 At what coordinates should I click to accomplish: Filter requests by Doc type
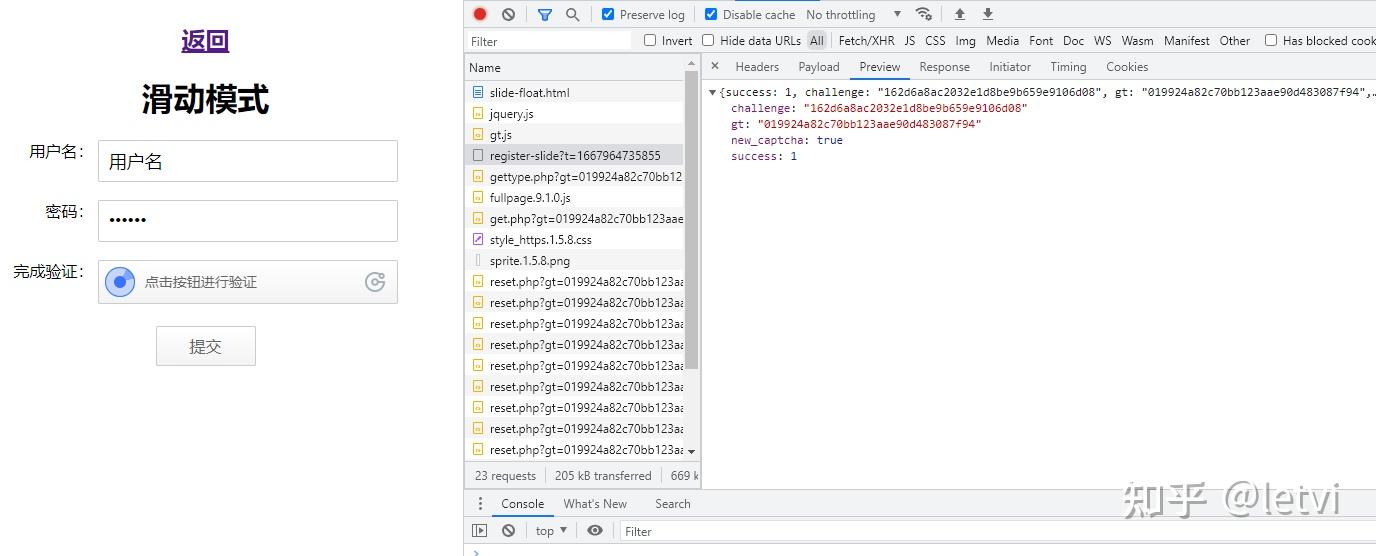click(x=1074, y=41)
